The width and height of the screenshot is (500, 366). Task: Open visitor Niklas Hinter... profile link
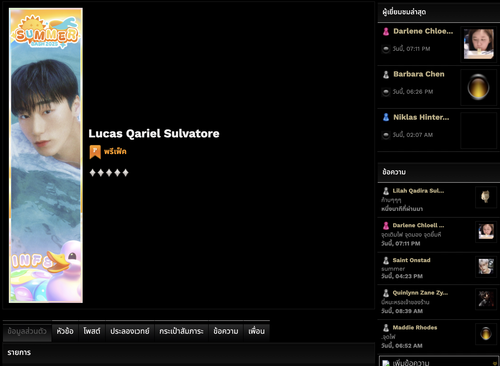(421, 117)
